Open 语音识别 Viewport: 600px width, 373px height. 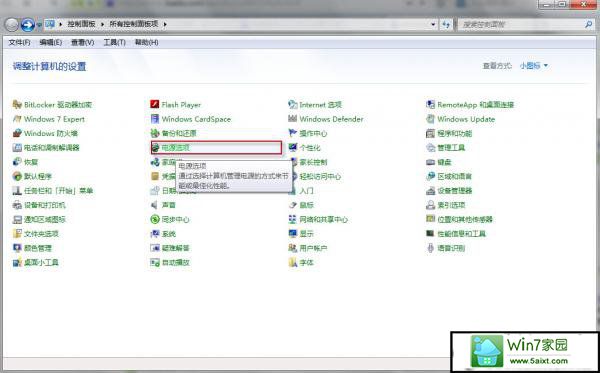point(445,248)
